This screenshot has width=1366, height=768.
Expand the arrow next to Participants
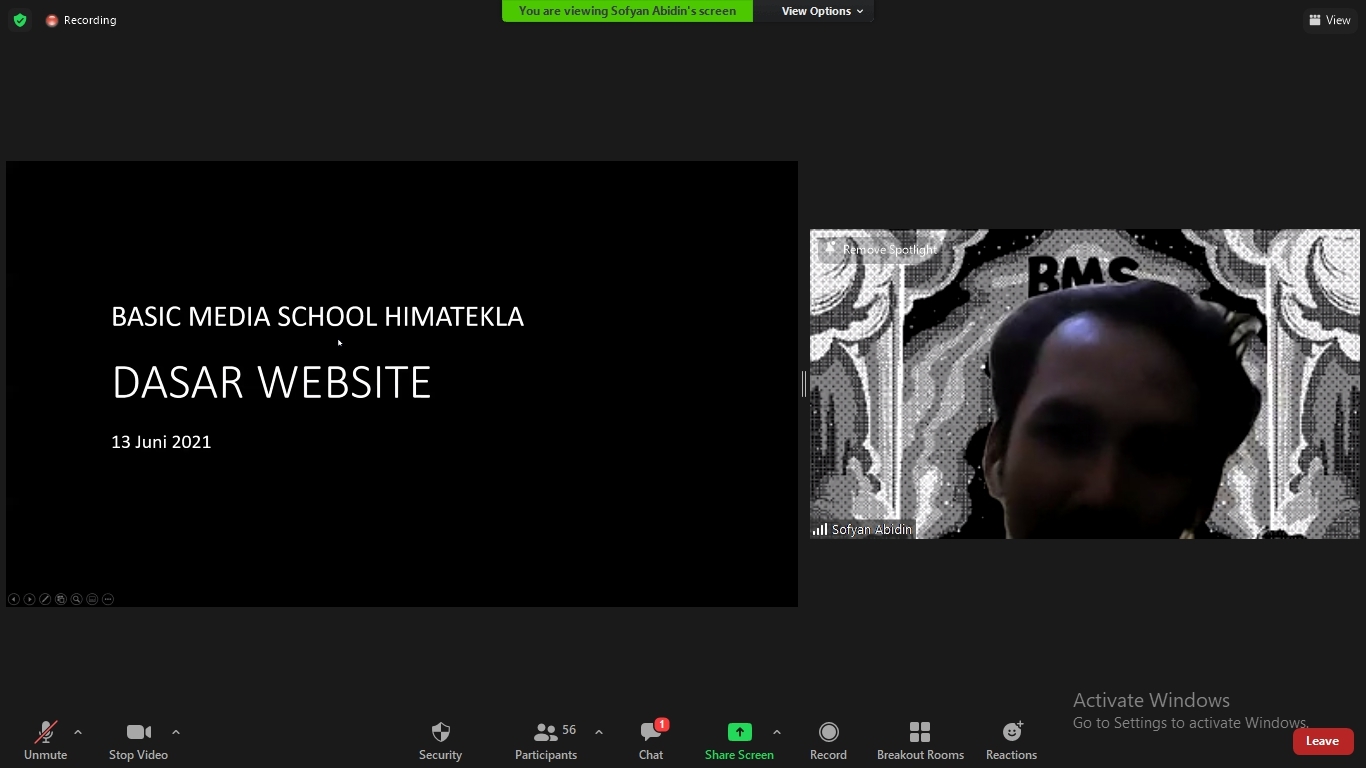[x=599, y=732]
